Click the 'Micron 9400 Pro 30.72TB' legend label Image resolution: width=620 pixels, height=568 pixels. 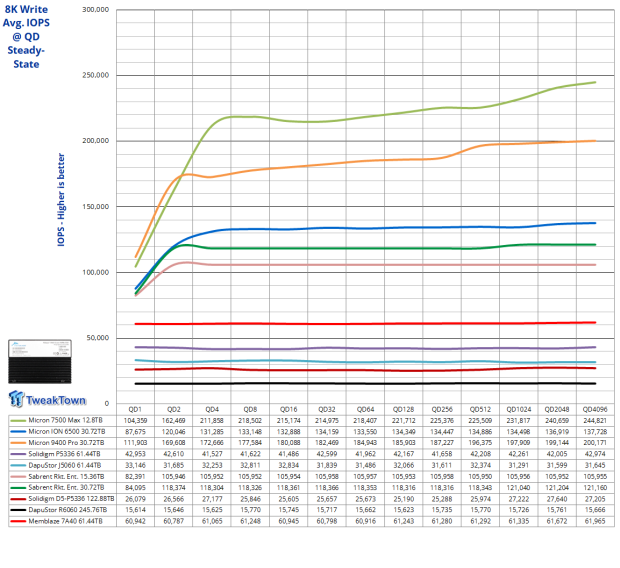pyautogui.click(x=66, y=443)
